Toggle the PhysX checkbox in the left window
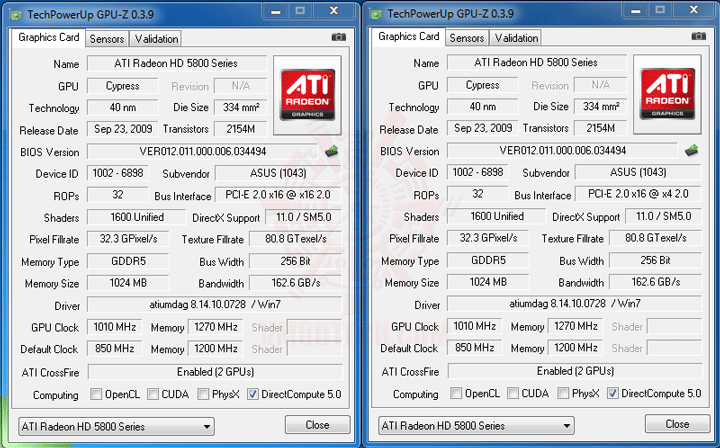 [x=203, y=394]
